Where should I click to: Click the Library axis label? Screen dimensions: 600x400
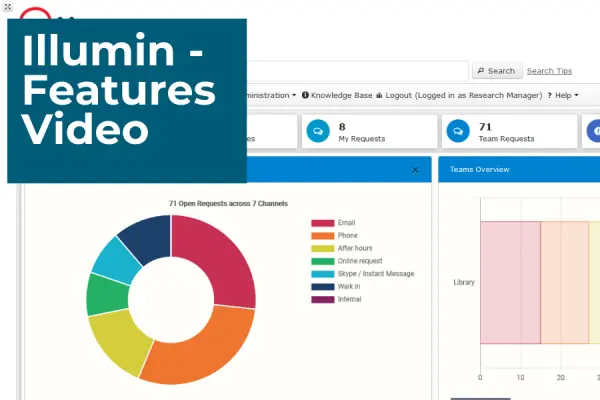pyautogui.click(x=464, y=282)
